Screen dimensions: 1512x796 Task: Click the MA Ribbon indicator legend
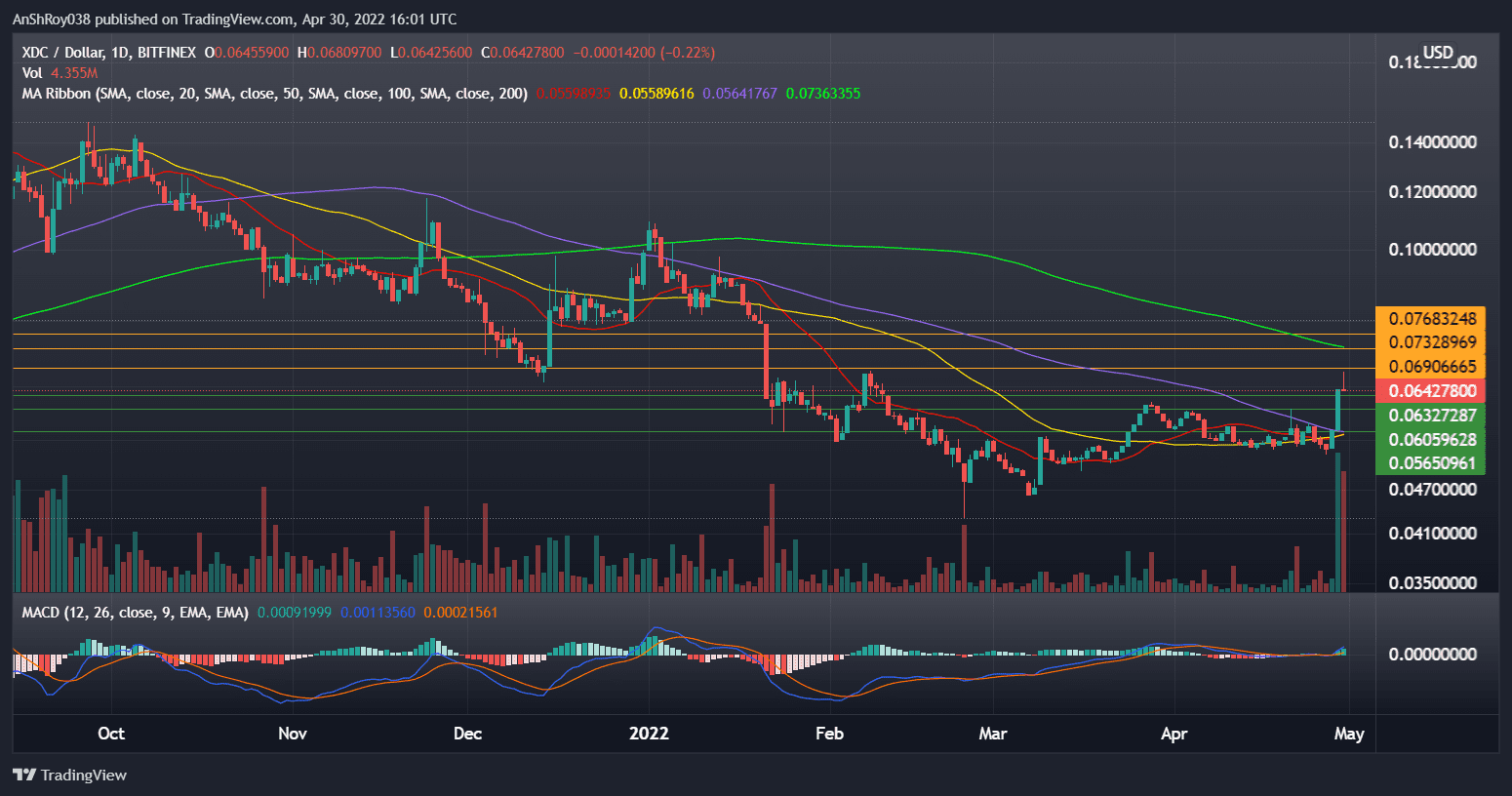click(x=274, y=94)
